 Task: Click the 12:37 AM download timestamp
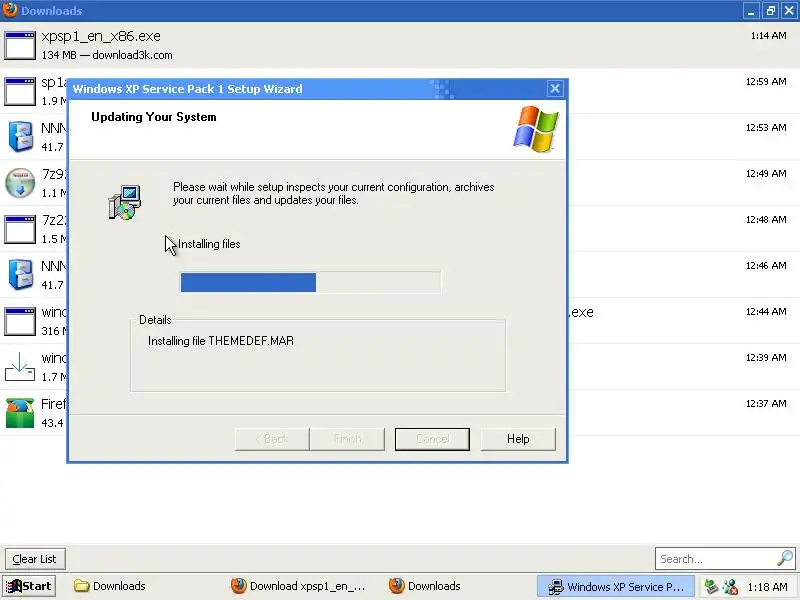[766, 403]
